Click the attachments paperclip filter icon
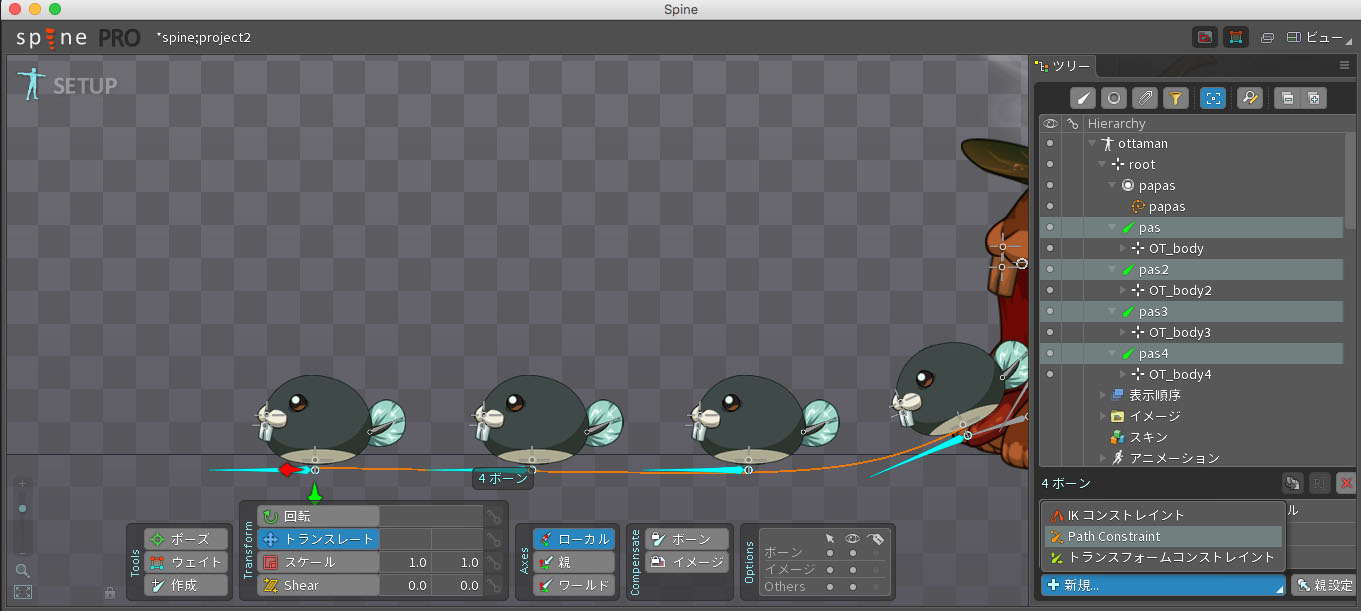The image size is (1361, 611). [1145, 98]
